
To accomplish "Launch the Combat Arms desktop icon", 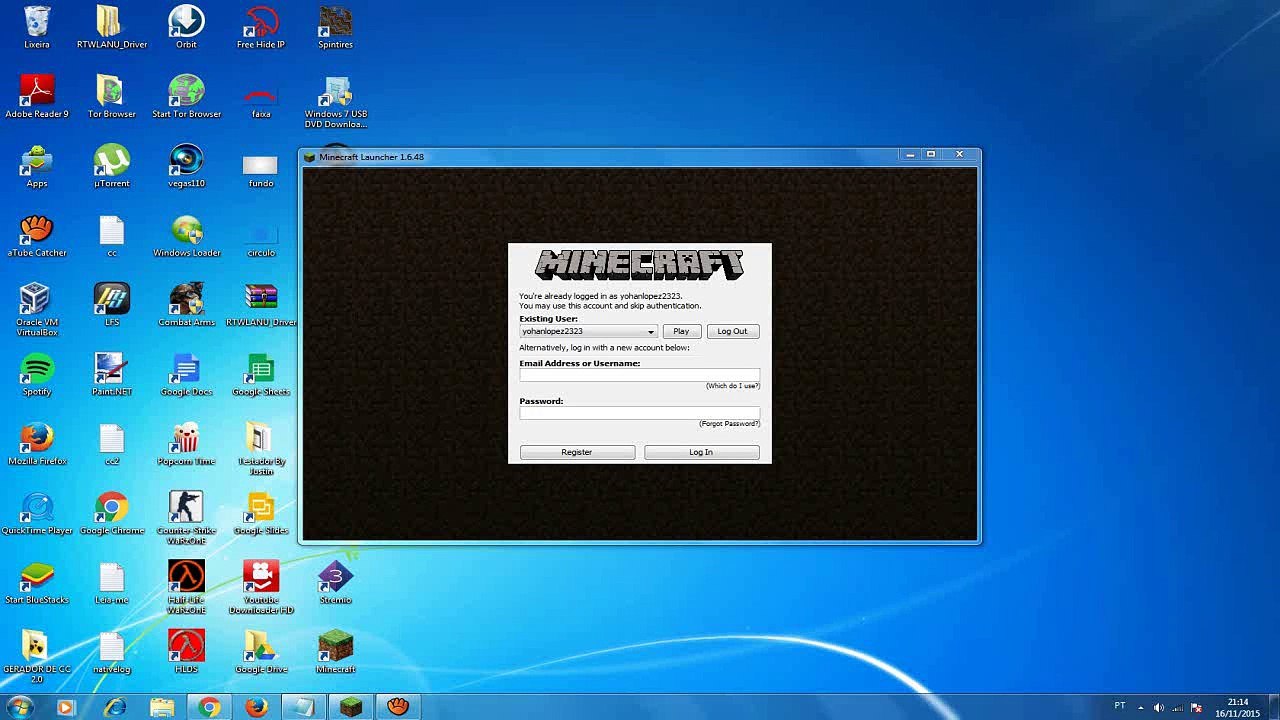I will coord(186,300).
